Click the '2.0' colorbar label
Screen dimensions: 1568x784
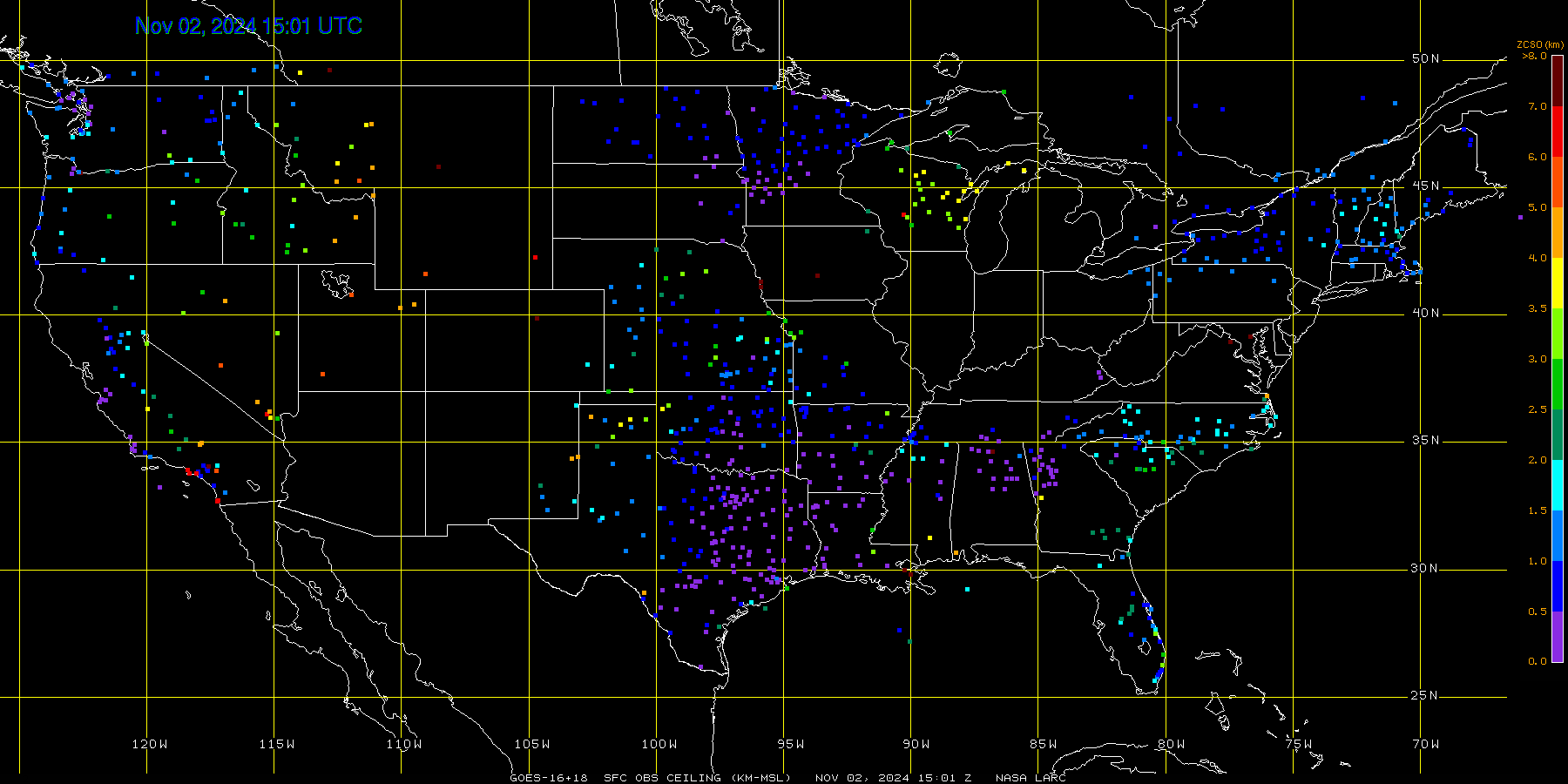[1538, 460]
